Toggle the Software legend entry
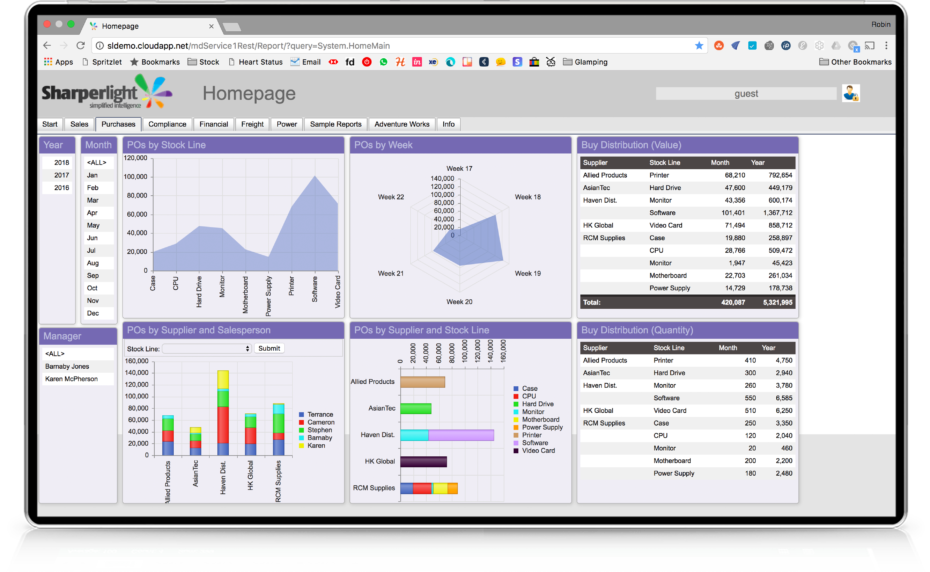 point(516,443)
